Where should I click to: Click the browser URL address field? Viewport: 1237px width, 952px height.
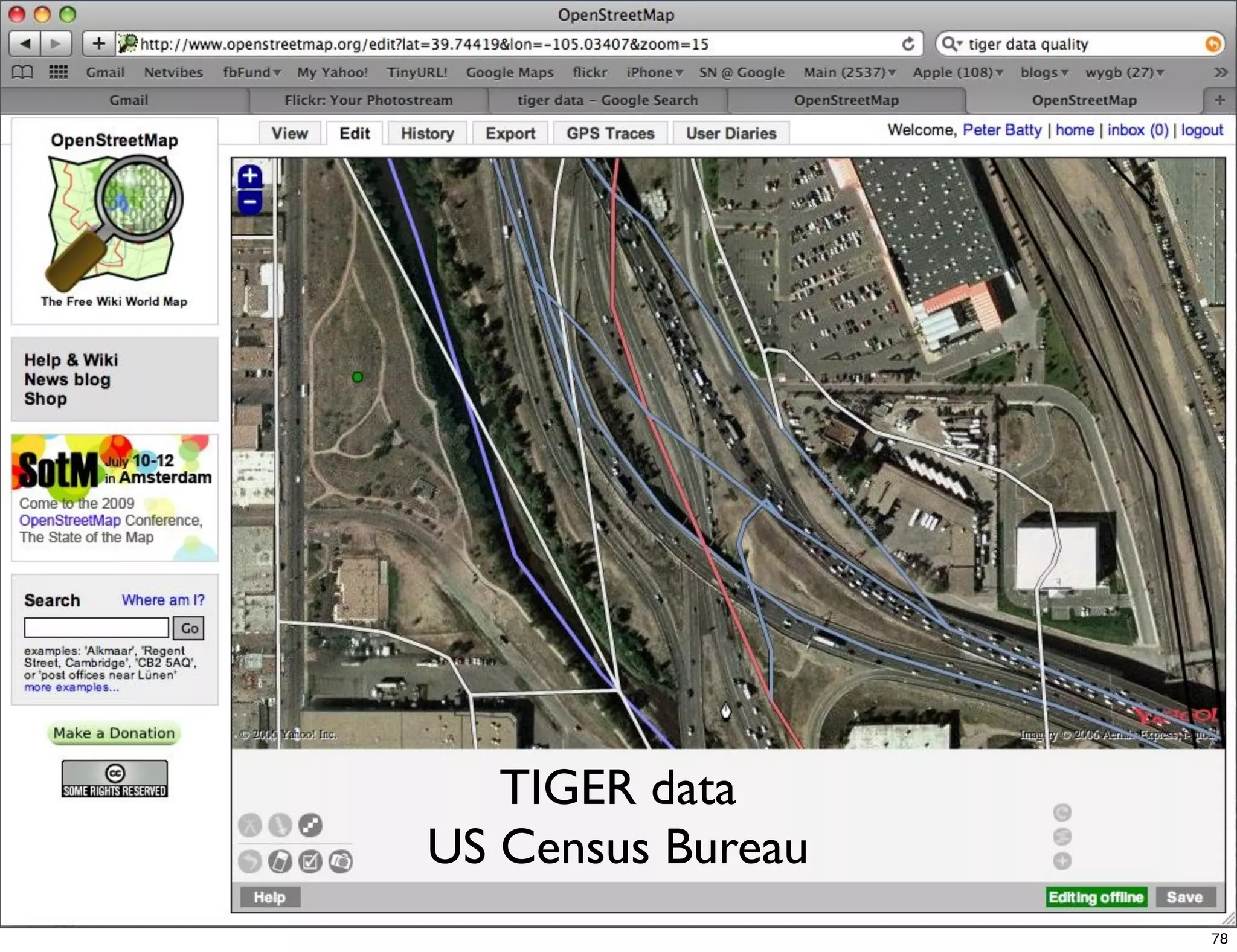click(x=507, y=44)
